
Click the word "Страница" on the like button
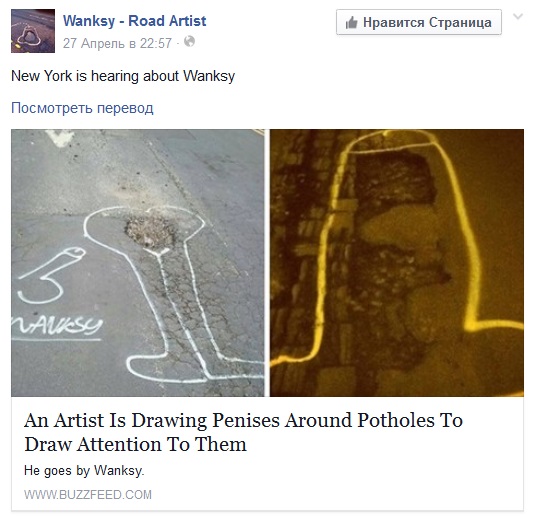(460, 23)
